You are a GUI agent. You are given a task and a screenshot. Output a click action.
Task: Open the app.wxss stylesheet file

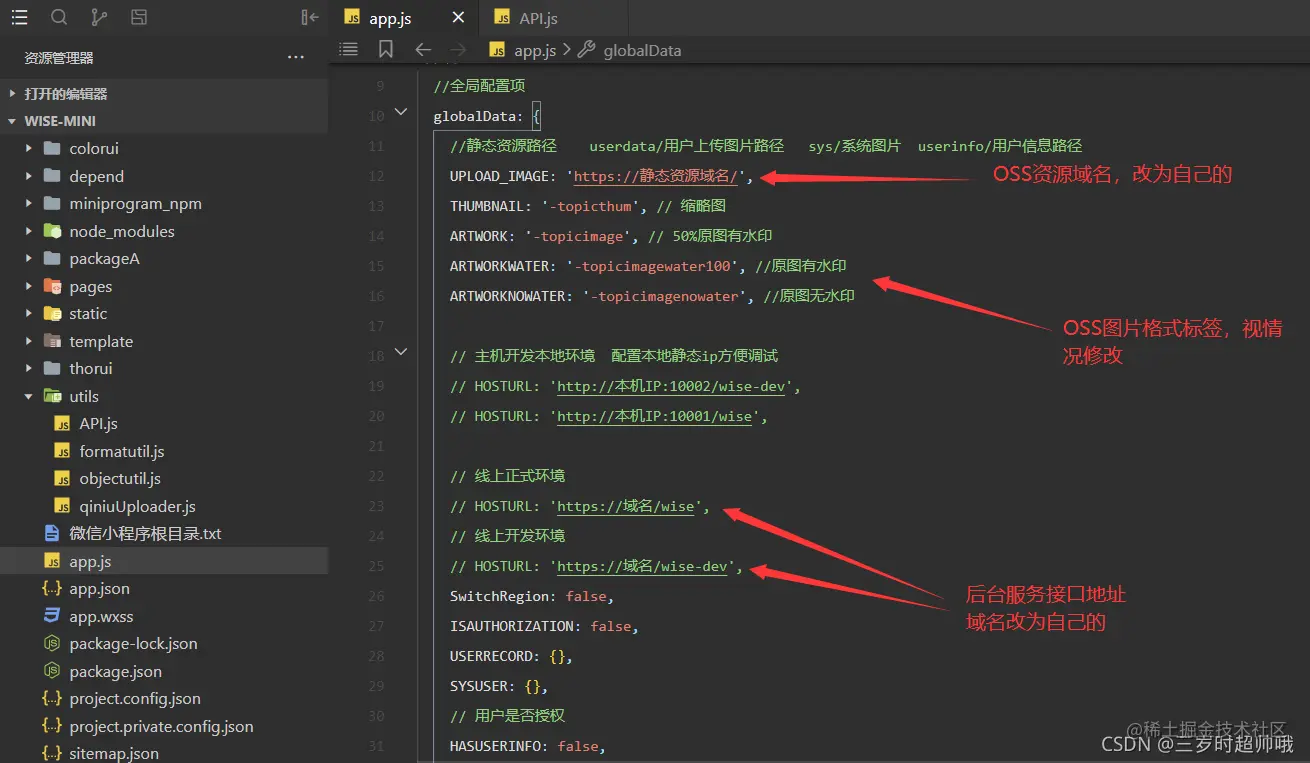101,616
